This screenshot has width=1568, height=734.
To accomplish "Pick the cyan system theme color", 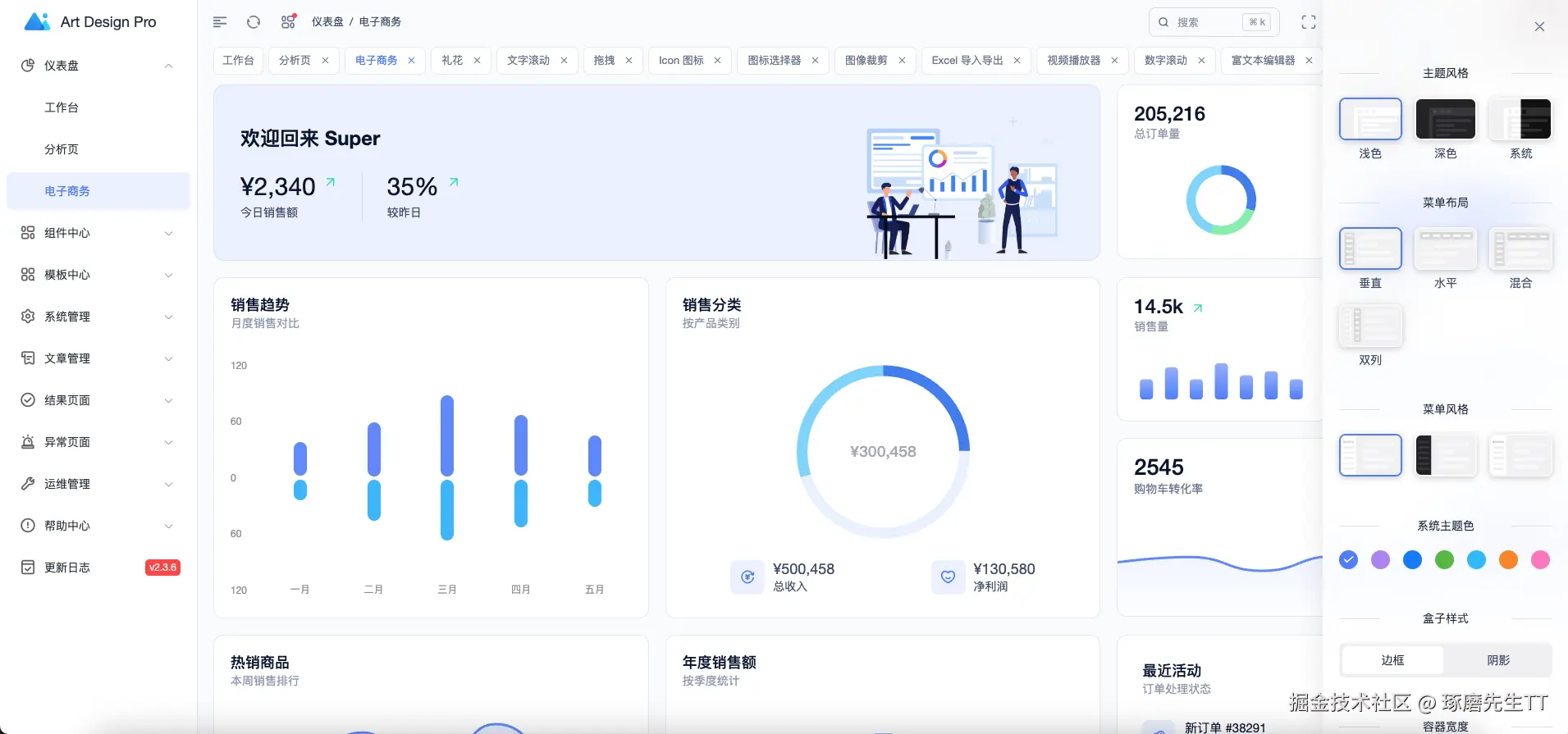I will [x=1476, y=559].
